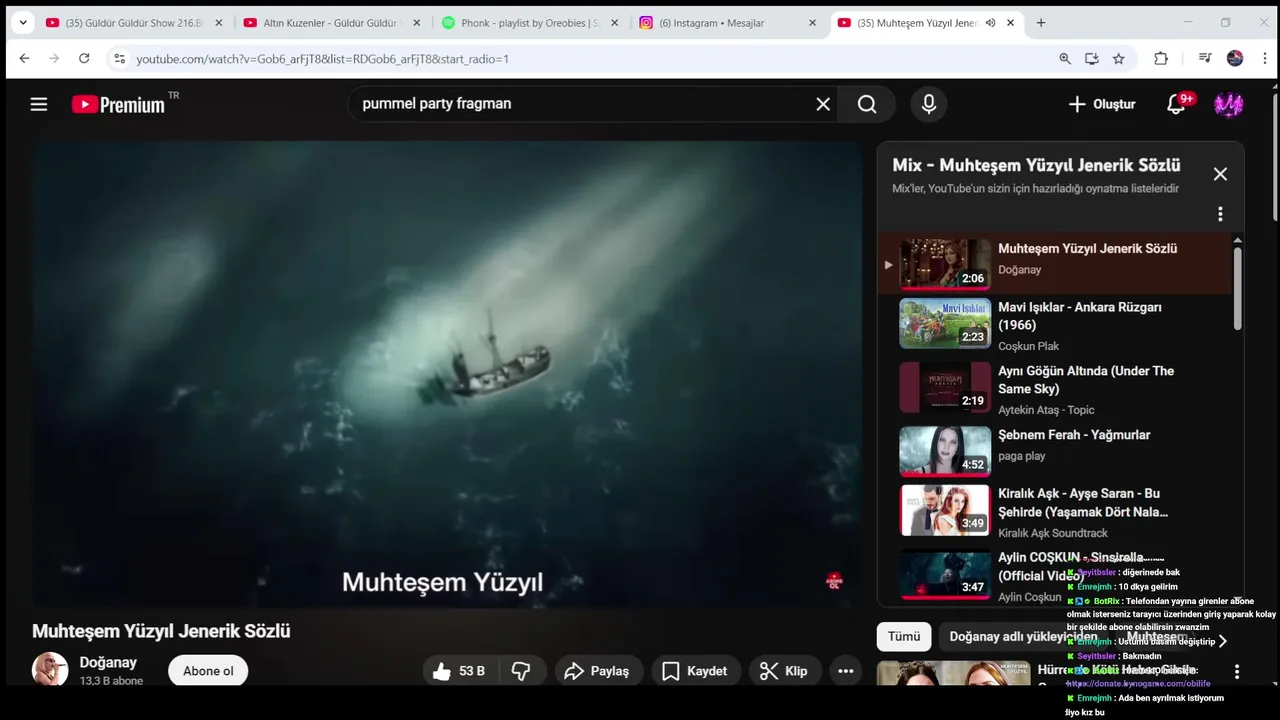This screenshot has width=1280, height=720.
Task: Play Kiralık Aşk - Ayşe Saran thumbnail
Action: [x=945, y=510]
